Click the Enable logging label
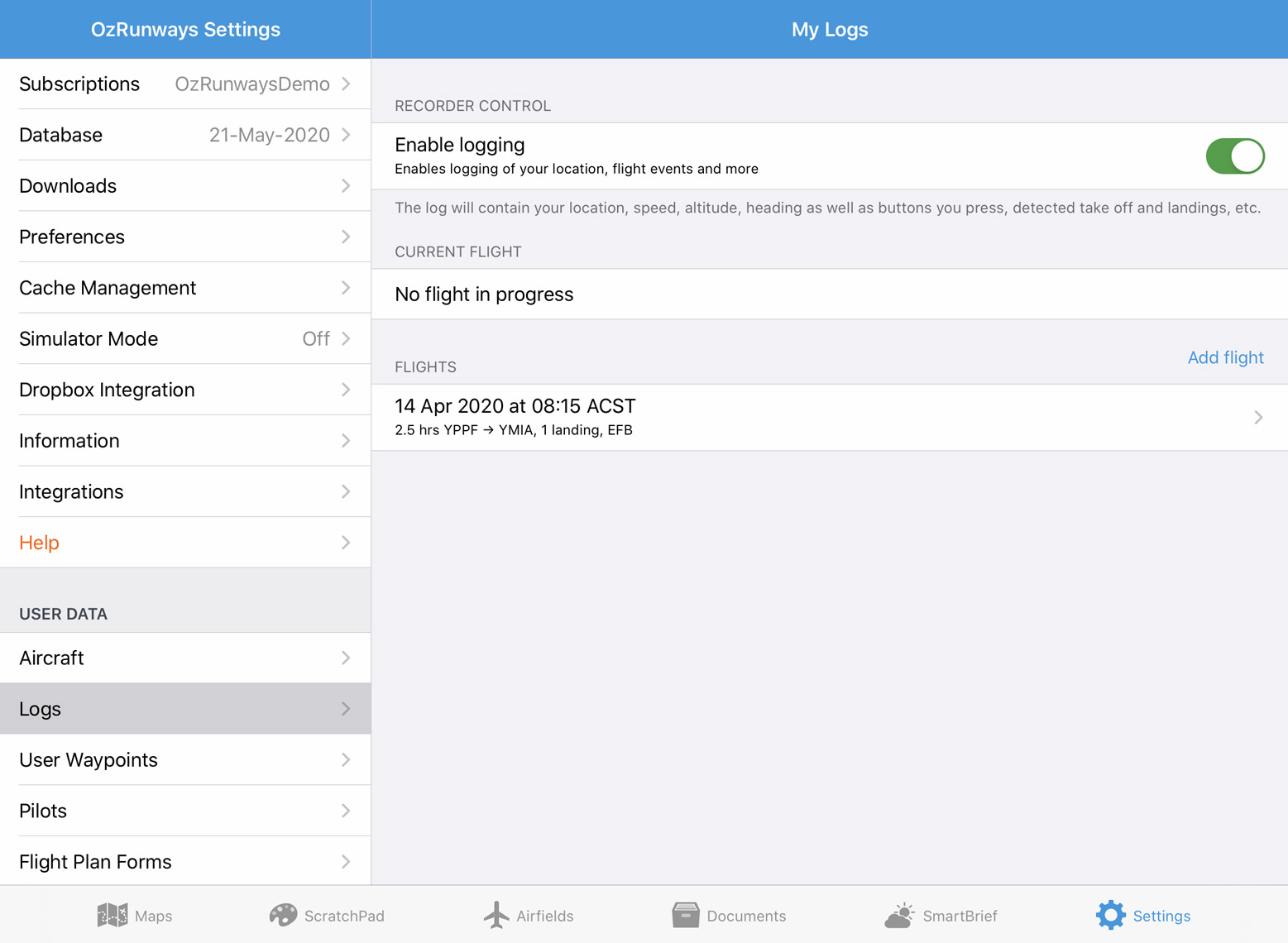 pos(460,145)
